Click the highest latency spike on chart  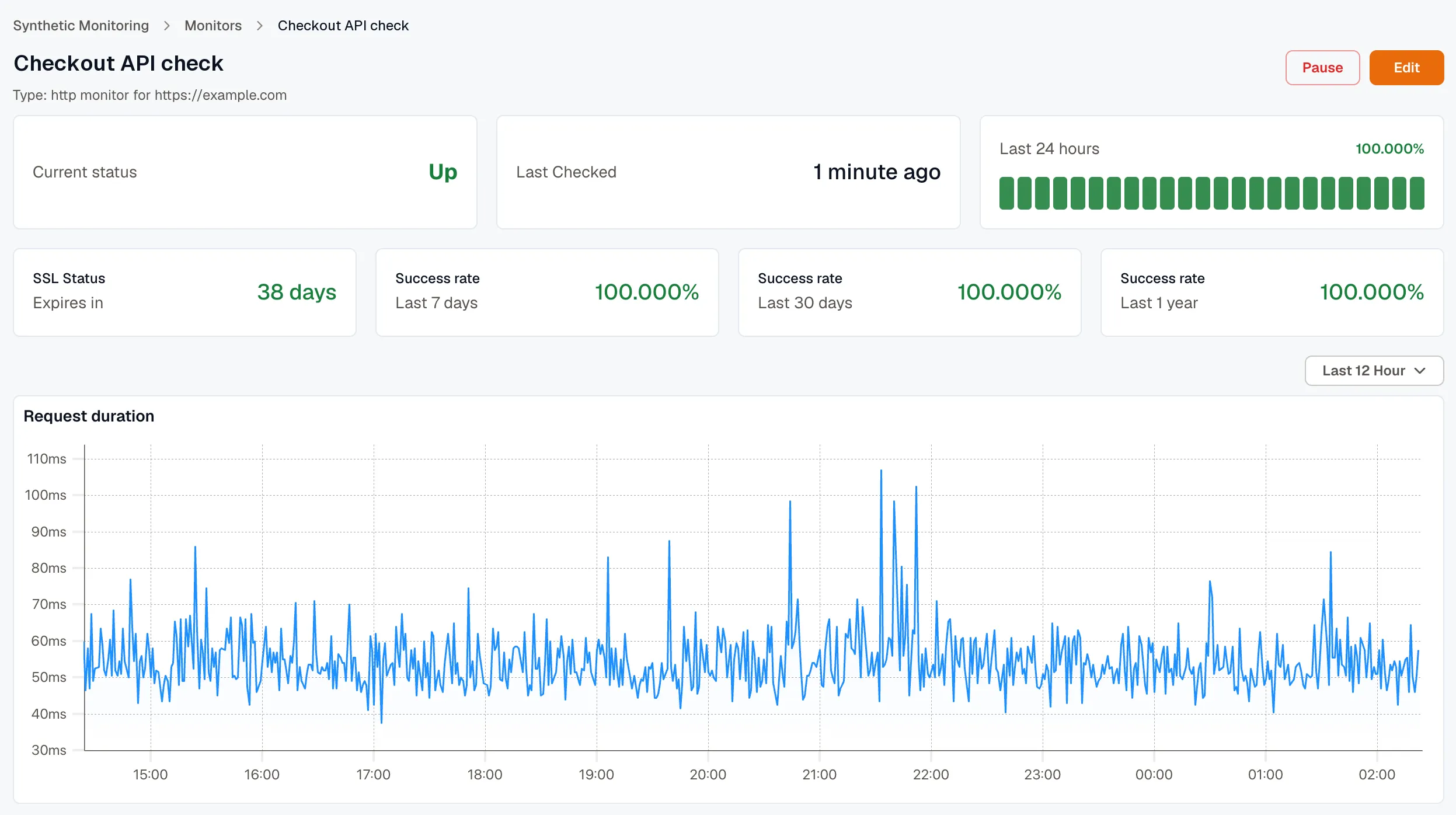coord(881,471)
